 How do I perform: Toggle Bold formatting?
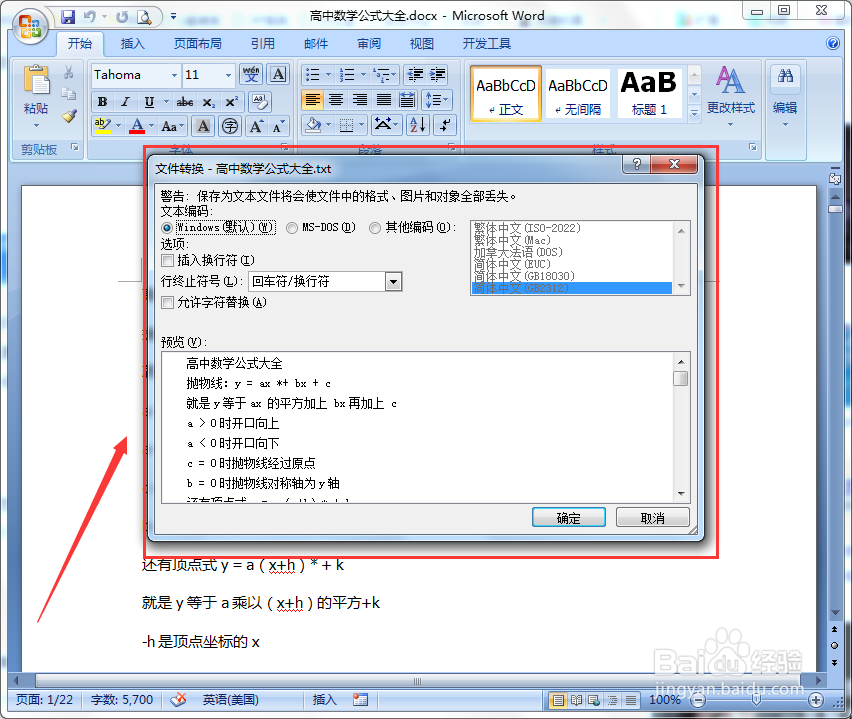pos(103,102)
